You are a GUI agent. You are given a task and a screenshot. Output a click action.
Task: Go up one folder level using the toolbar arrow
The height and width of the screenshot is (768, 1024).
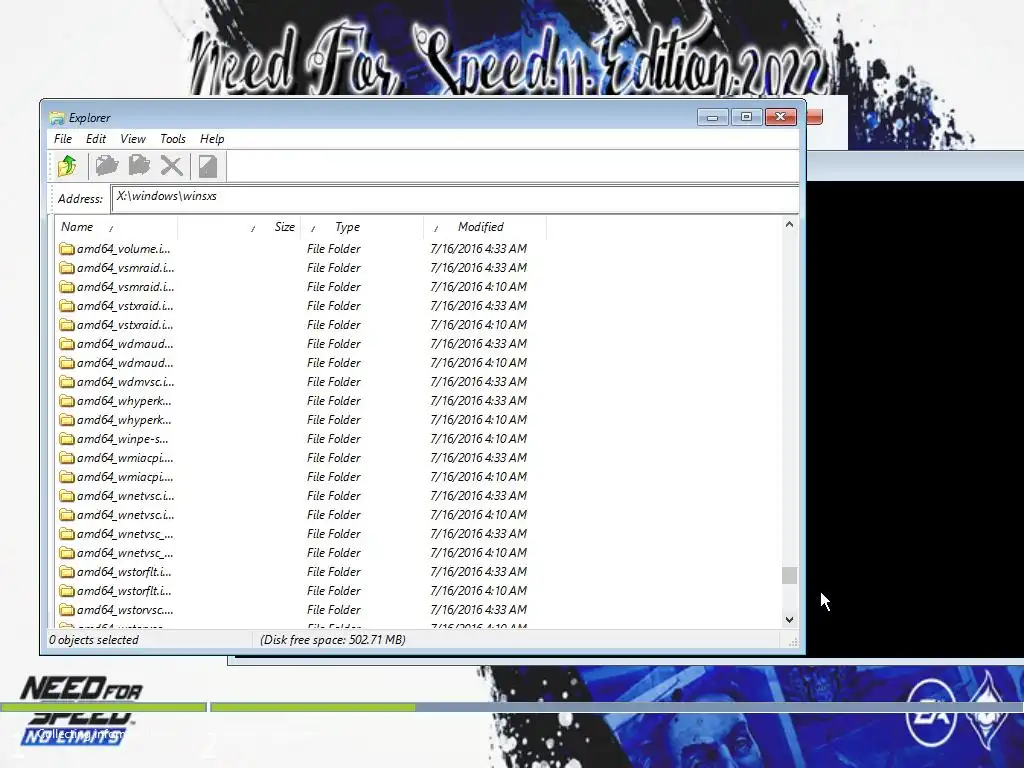pyautogui.click(x=67, y=166)
